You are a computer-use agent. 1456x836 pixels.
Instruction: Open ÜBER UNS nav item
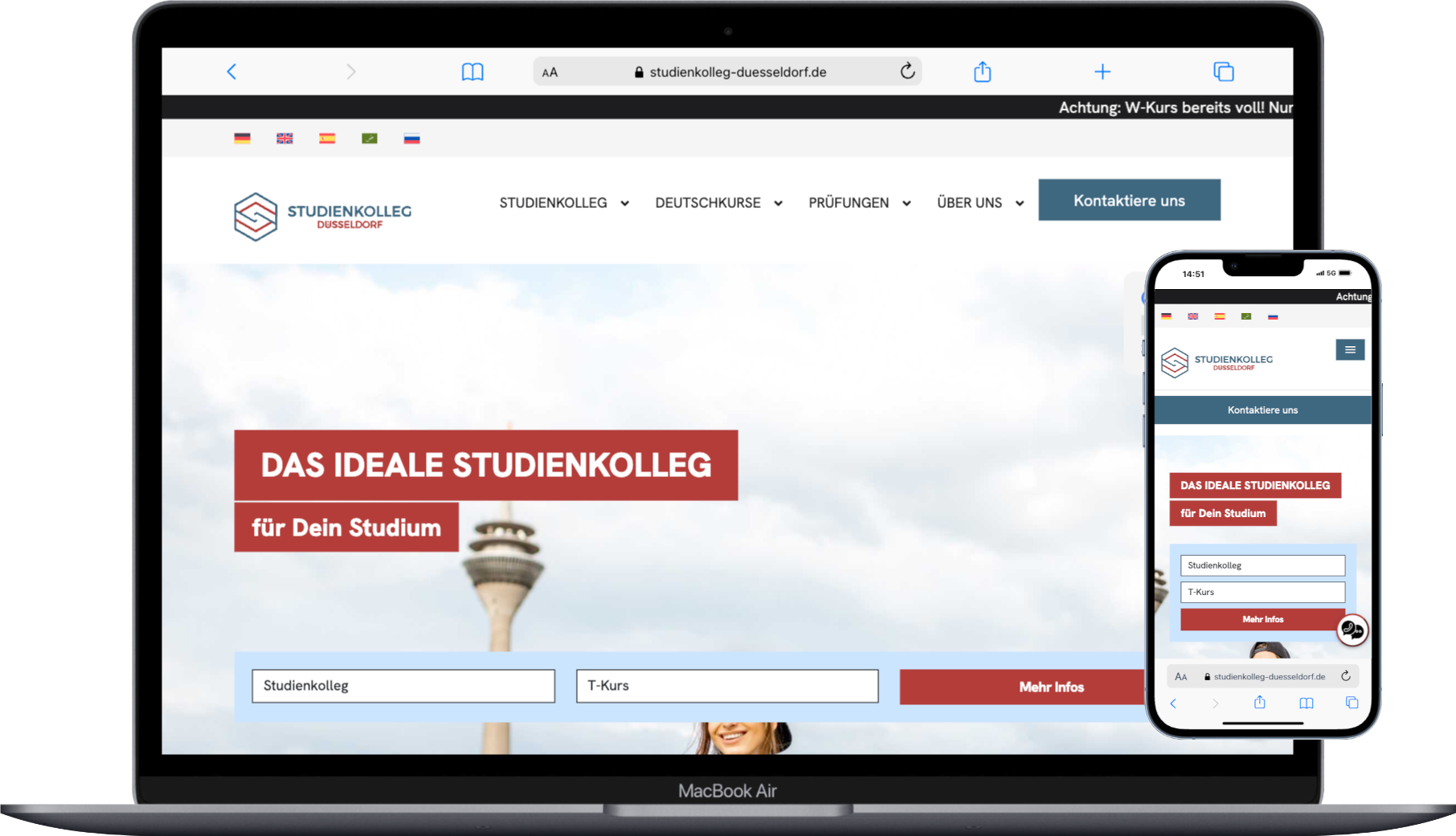tap(969, 202)
